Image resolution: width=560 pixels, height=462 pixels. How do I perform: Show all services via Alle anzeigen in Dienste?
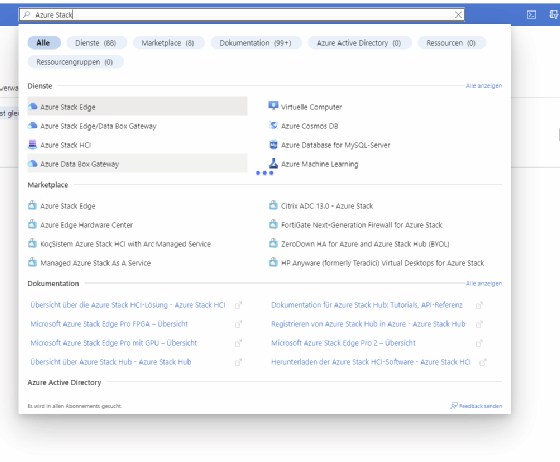[484, 86]
